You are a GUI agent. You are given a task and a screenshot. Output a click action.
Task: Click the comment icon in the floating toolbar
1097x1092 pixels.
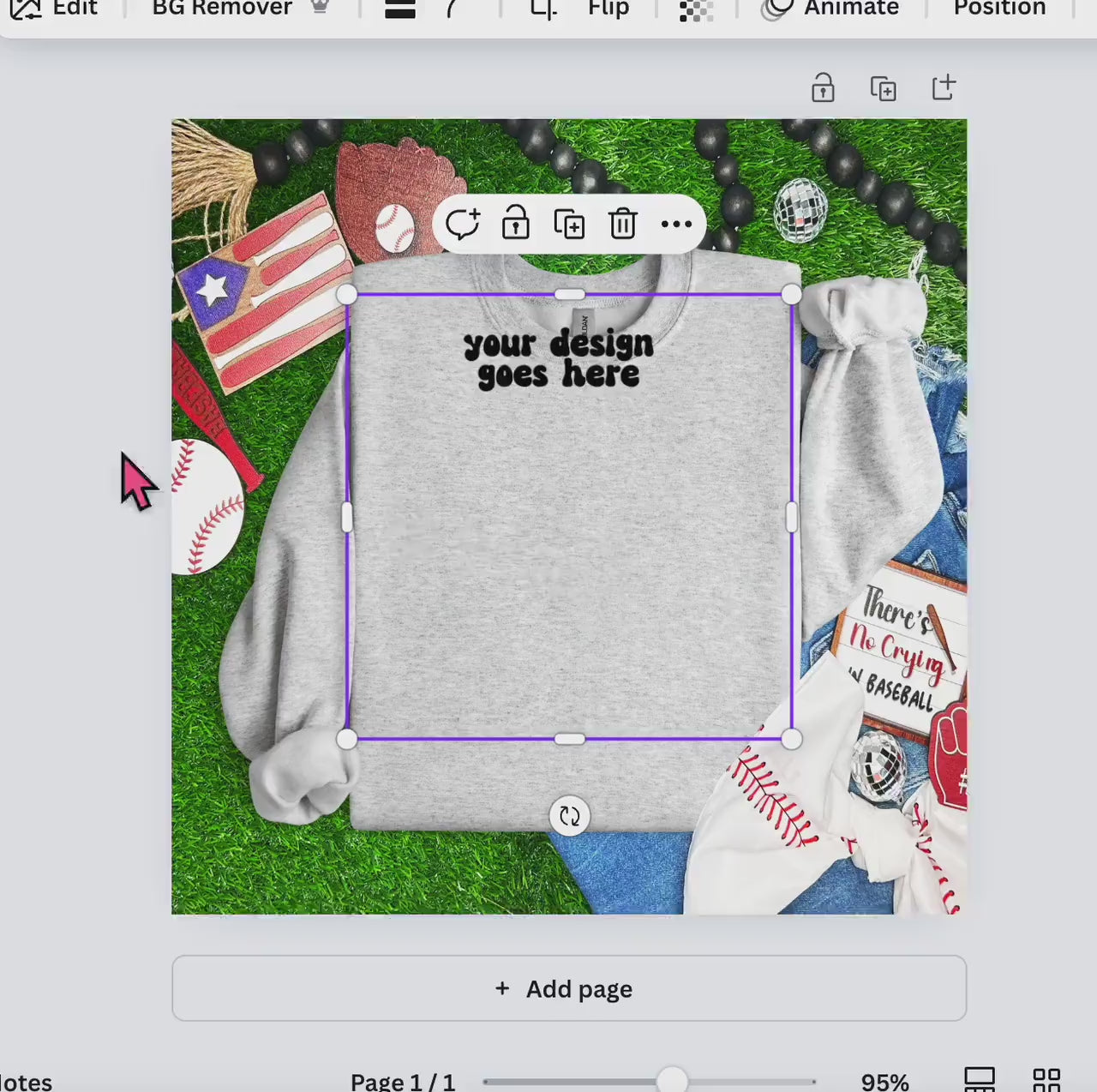[462, 225]
